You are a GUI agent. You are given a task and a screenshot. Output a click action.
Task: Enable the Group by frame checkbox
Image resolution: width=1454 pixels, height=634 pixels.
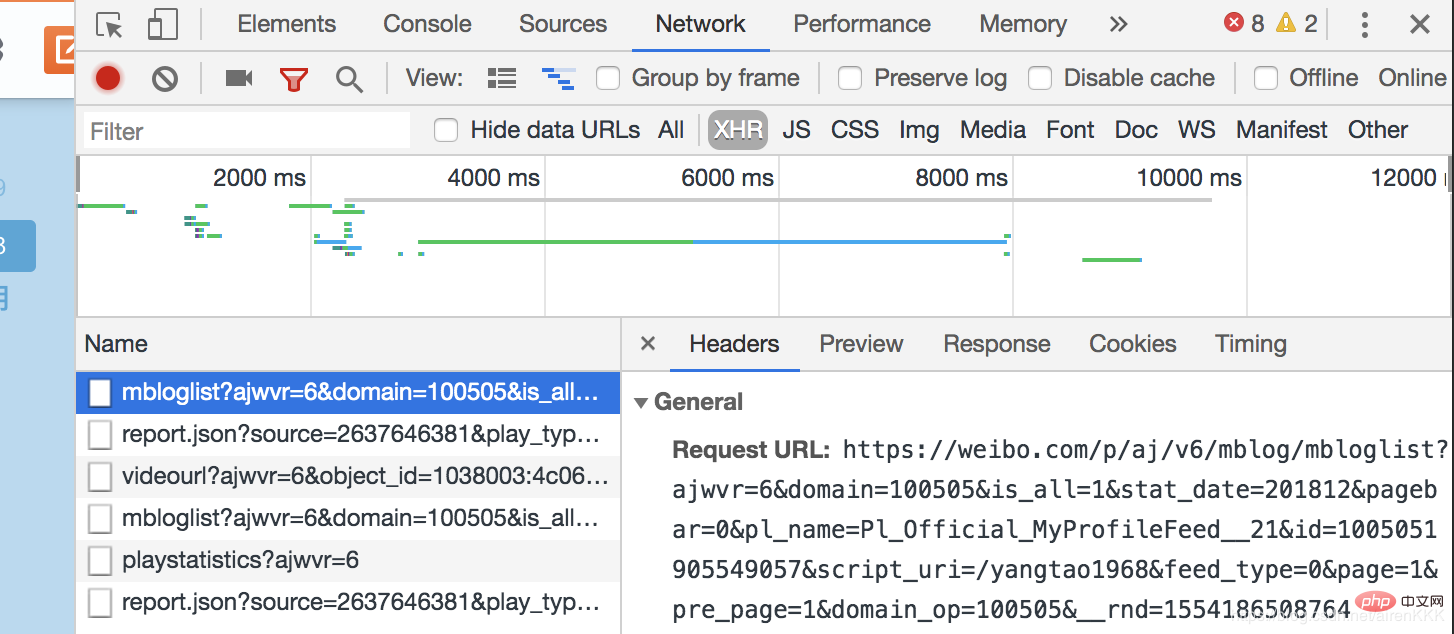608,78
